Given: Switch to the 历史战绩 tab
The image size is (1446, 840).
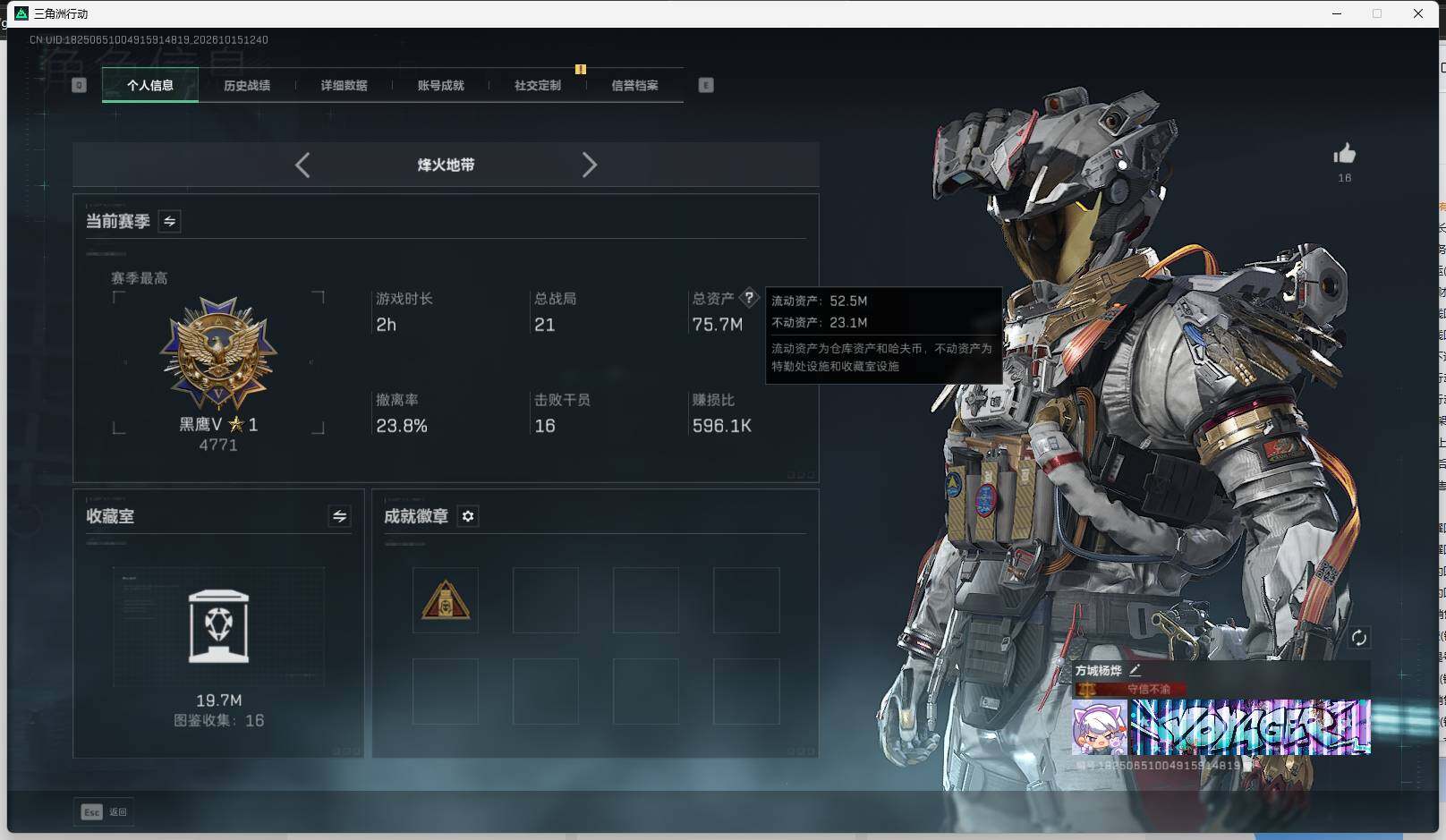Looking at the screenshot, I should tap(247, 85).
